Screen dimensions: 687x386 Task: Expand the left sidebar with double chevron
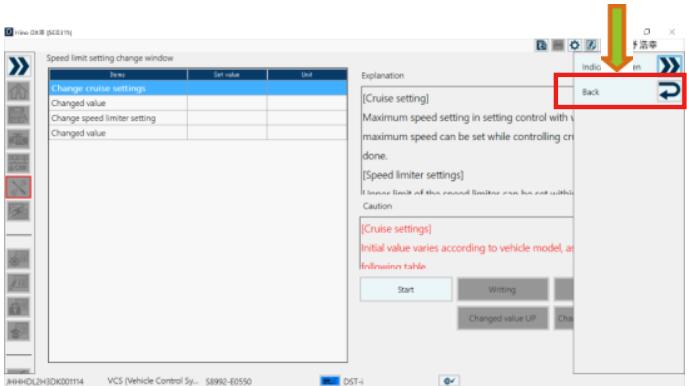click(x=18, y=66)
